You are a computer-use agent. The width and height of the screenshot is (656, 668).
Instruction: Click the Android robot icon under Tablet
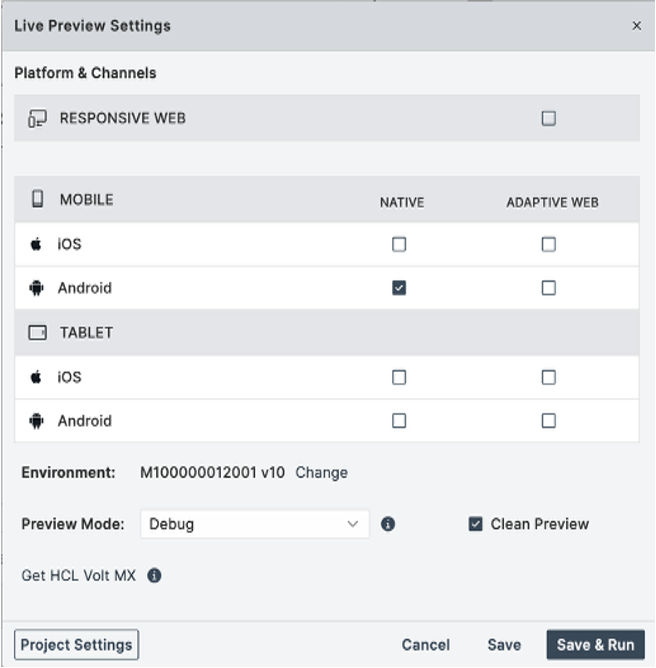point(37,421)
